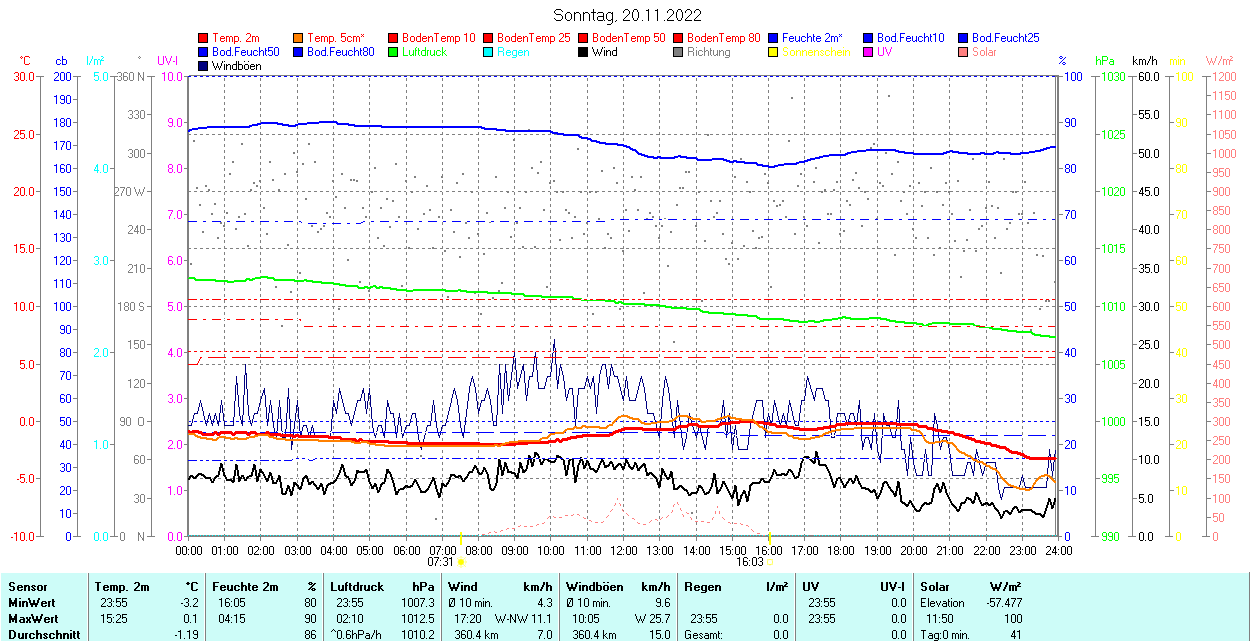Click the 20:00 time axis label

[914, 550]
